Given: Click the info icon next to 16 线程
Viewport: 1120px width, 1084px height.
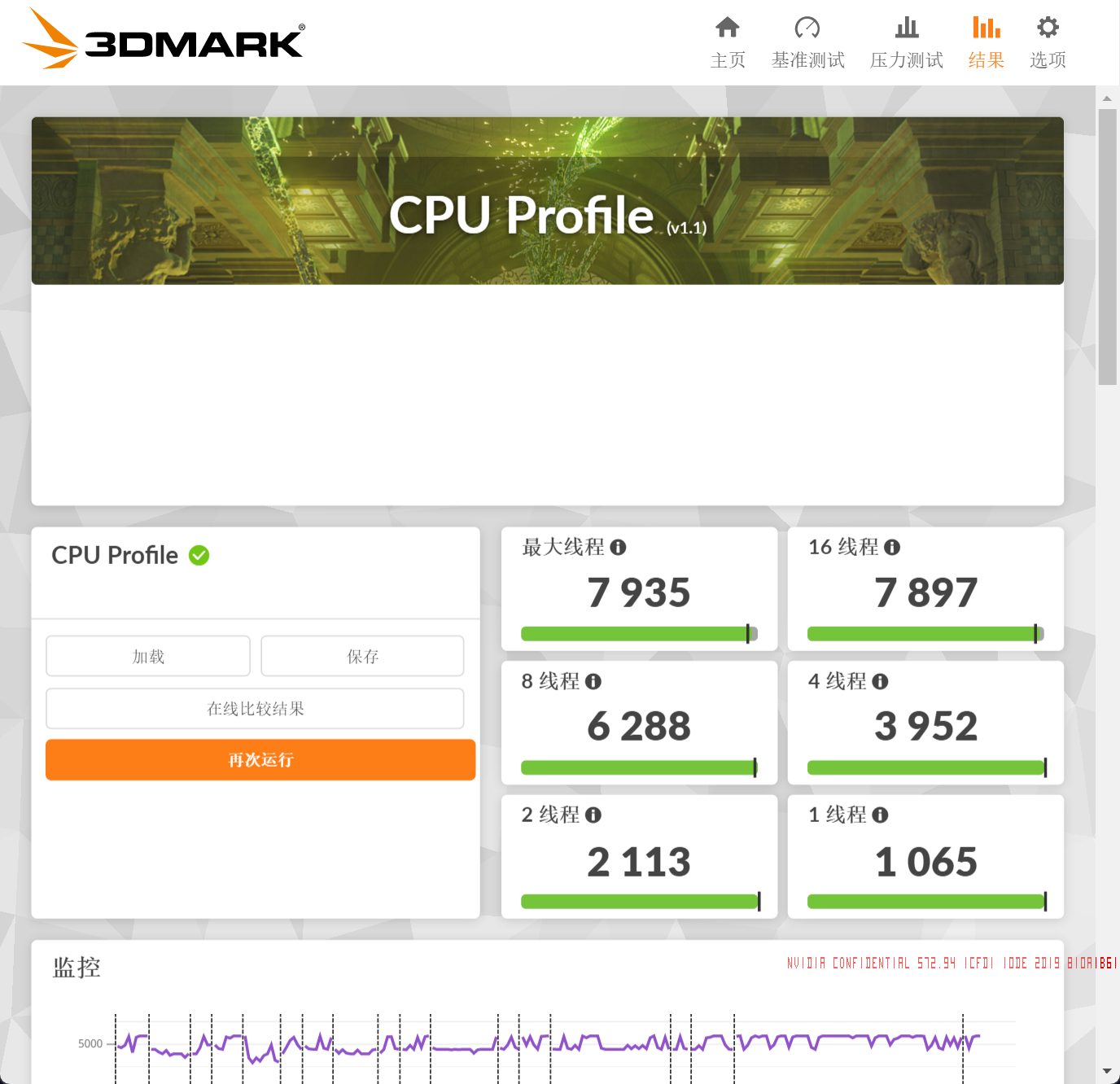Looking at the screenshot, I should pos(892,547).
